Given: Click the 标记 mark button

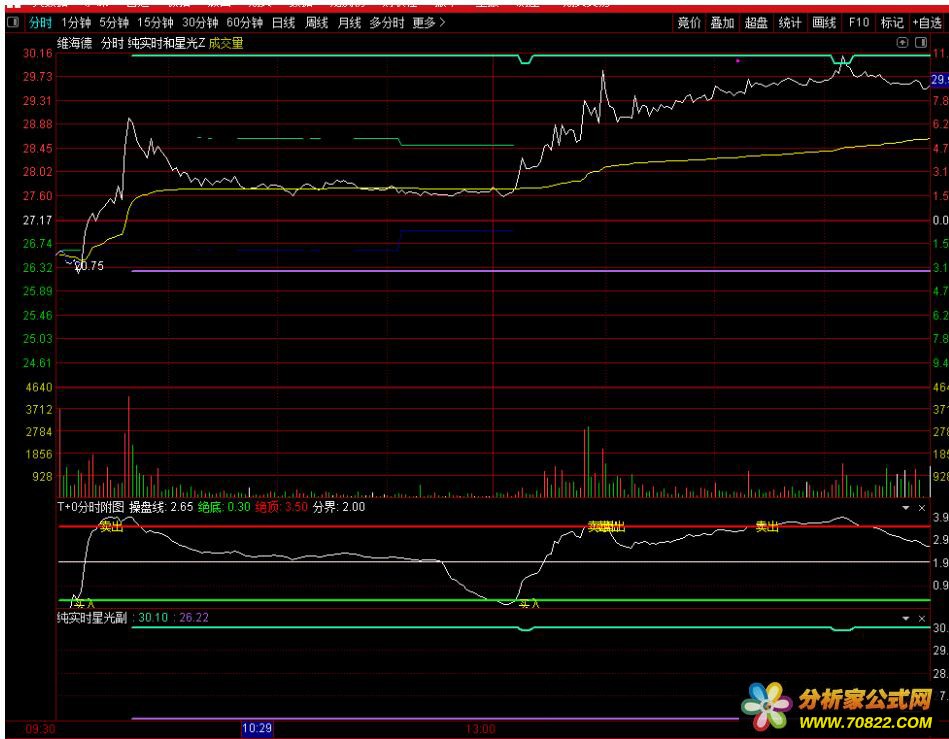Looking at the screenshot, I should click(892, 23).
